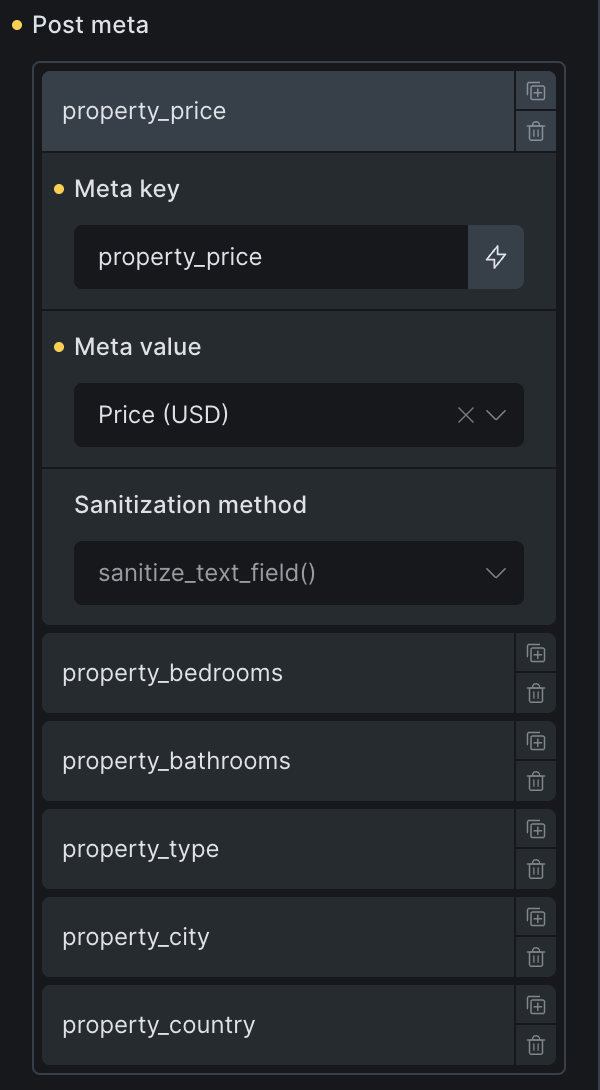The image size is (600, 1090).
Task: Expand the property_bedrooms row
Action: pyautogui.click(x=278, y=673)
